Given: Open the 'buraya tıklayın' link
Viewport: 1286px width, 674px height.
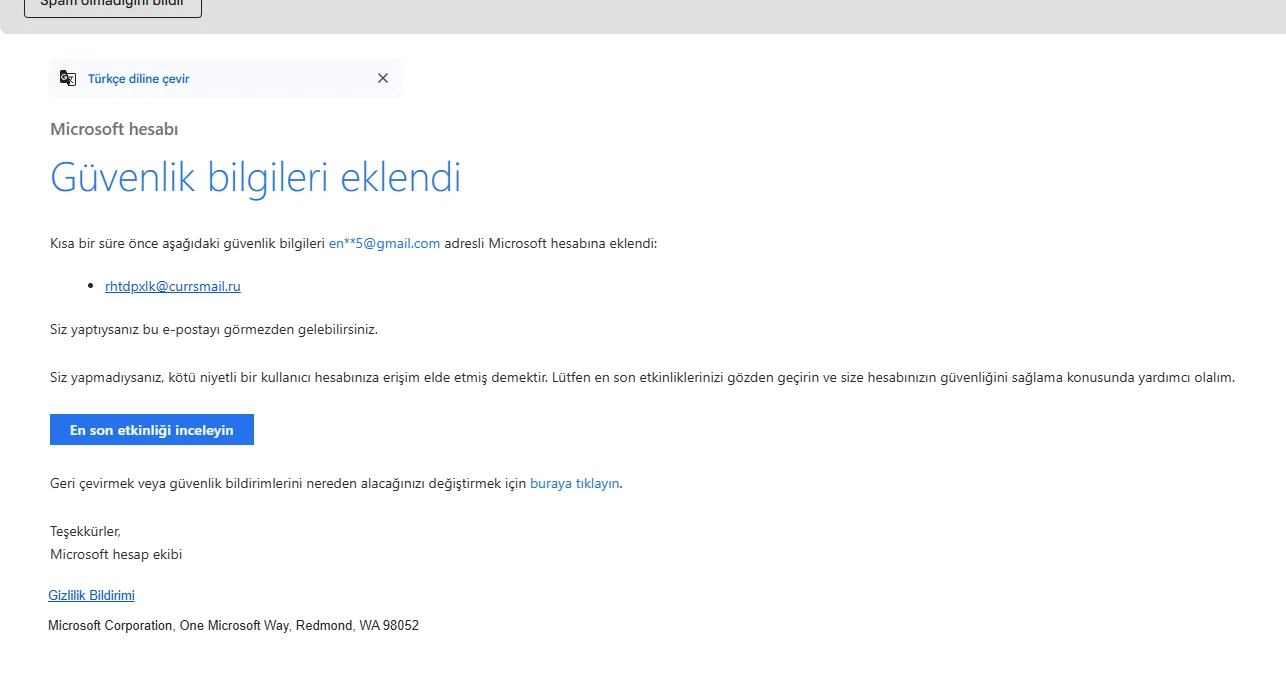Looking at the screenshot, I should click(x=575, y=483).
